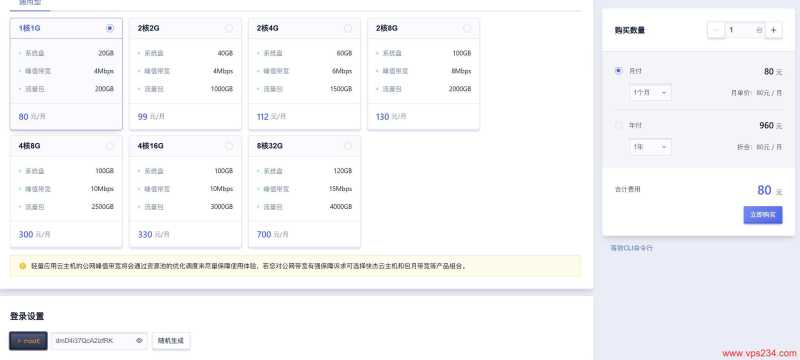Screen dimensions: 800x360
Task: Click the 15Mbps bandwidth value on the 8核32G card
Action: [x=341, y=189]
